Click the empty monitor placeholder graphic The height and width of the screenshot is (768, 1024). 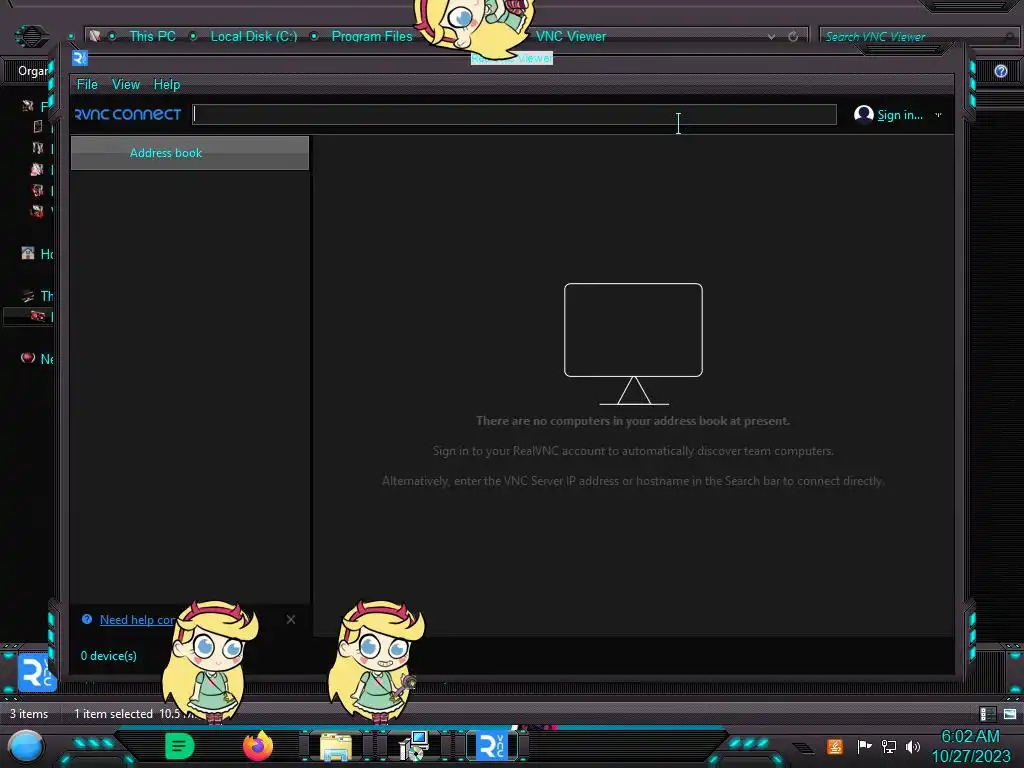tap(633, 344)
